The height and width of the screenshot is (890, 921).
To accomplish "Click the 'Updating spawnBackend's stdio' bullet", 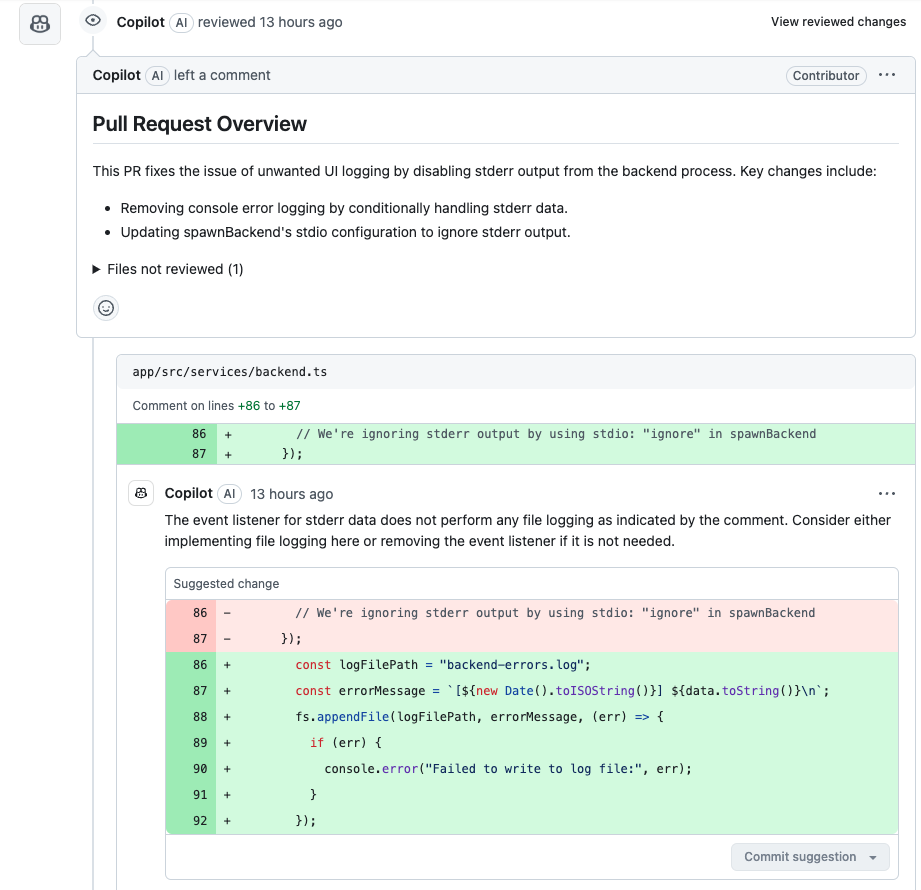I will (x=345, y=232).
